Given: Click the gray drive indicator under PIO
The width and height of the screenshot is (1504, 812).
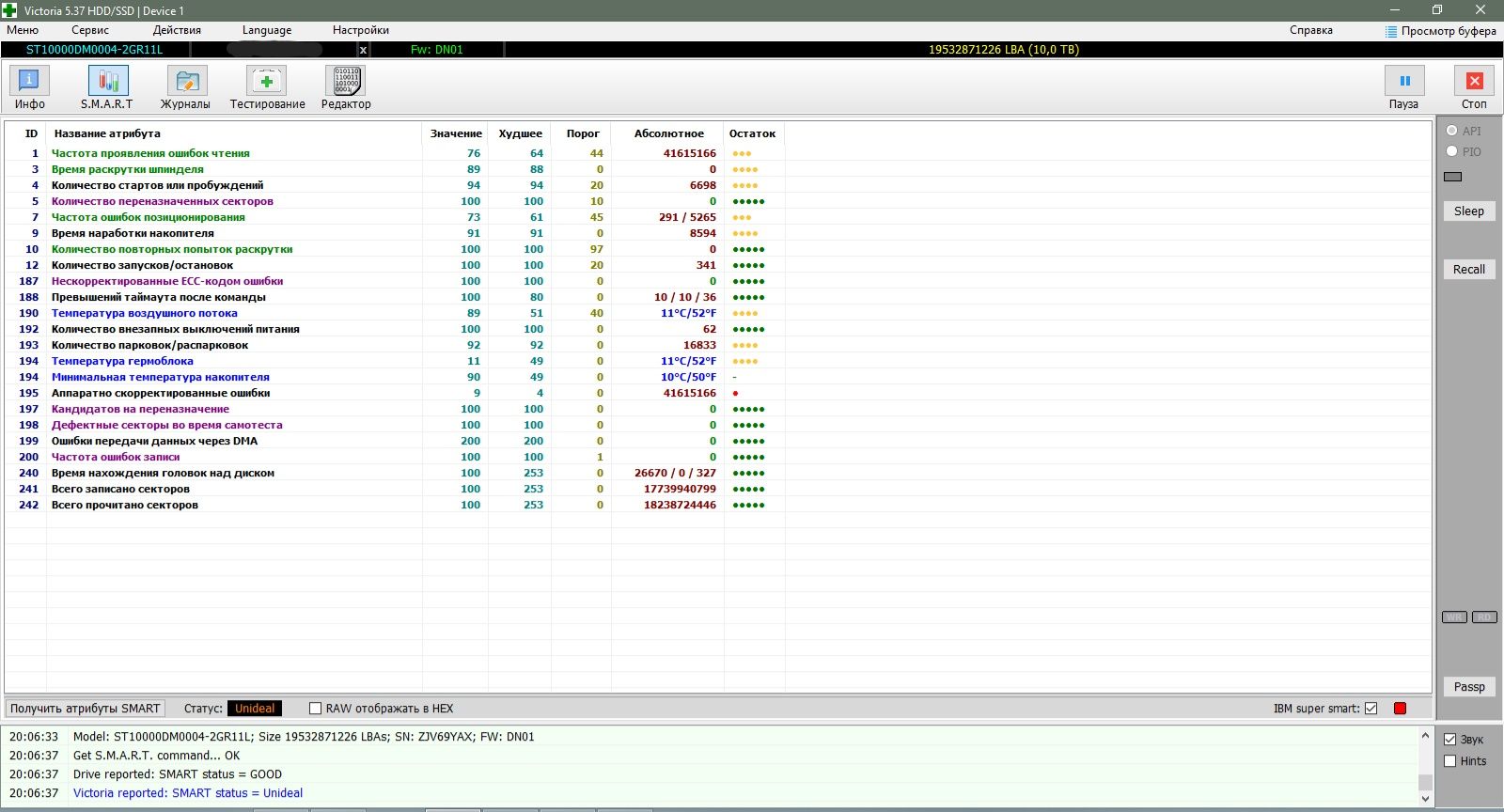Looking at the screenshot, I should [x=1453, y=177].
